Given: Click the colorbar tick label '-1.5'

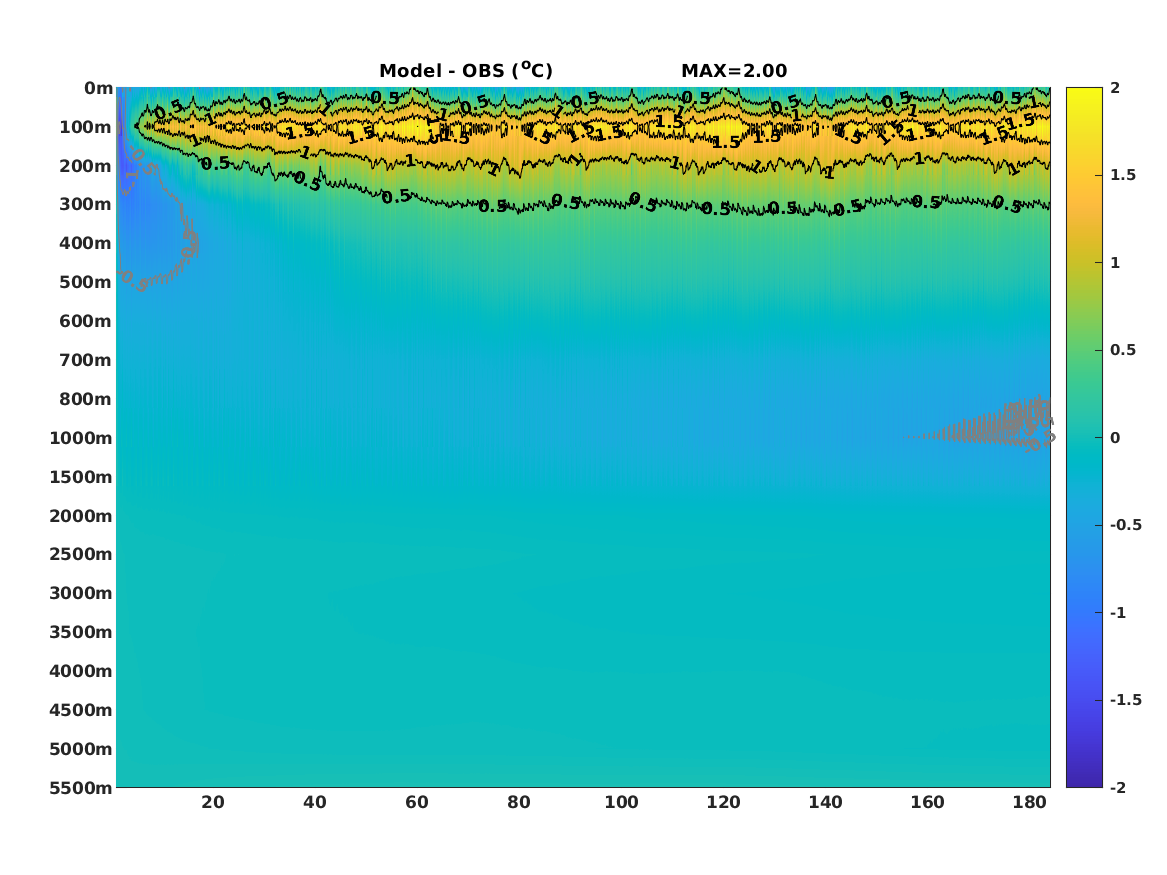Looking at the screenshot, I should point(1125,699).
